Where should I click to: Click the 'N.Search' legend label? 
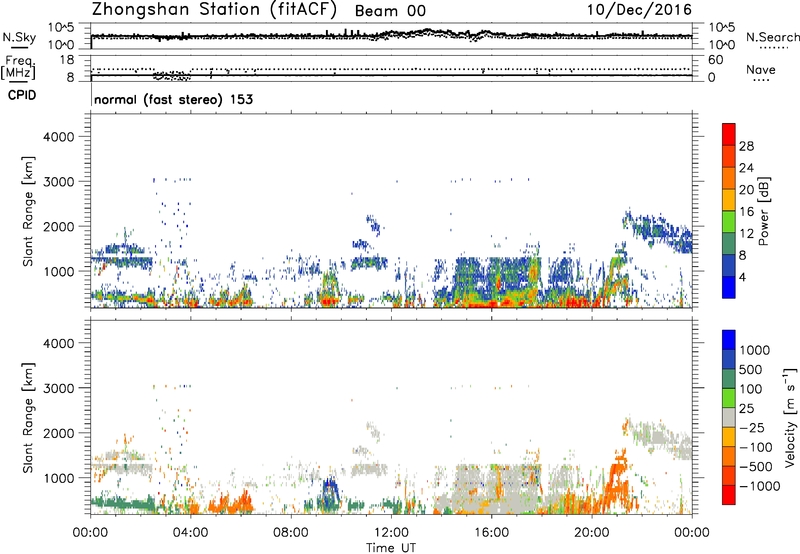[x=772, y=37]
